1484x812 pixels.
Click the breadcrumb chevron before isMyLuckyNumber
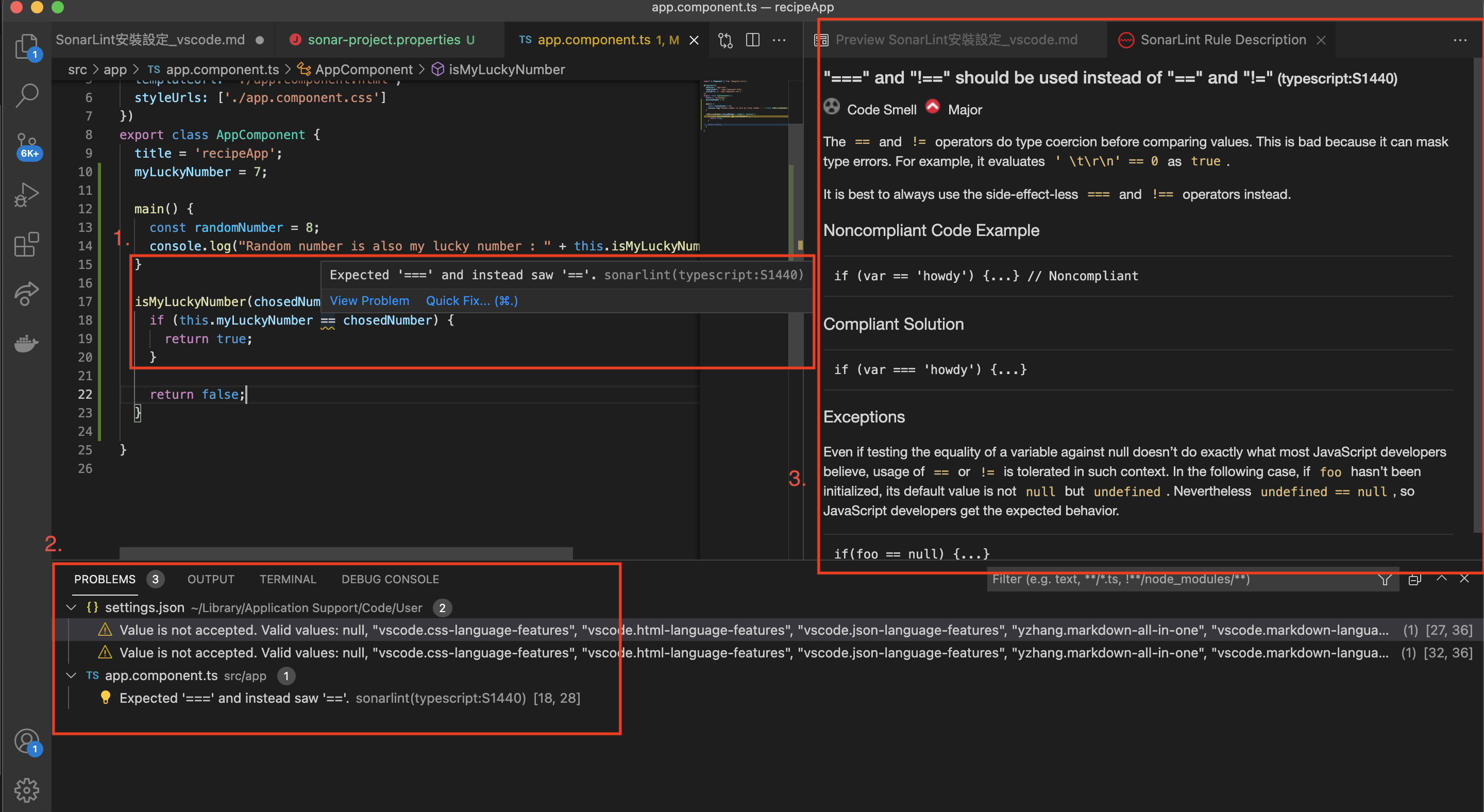point(421,70)
